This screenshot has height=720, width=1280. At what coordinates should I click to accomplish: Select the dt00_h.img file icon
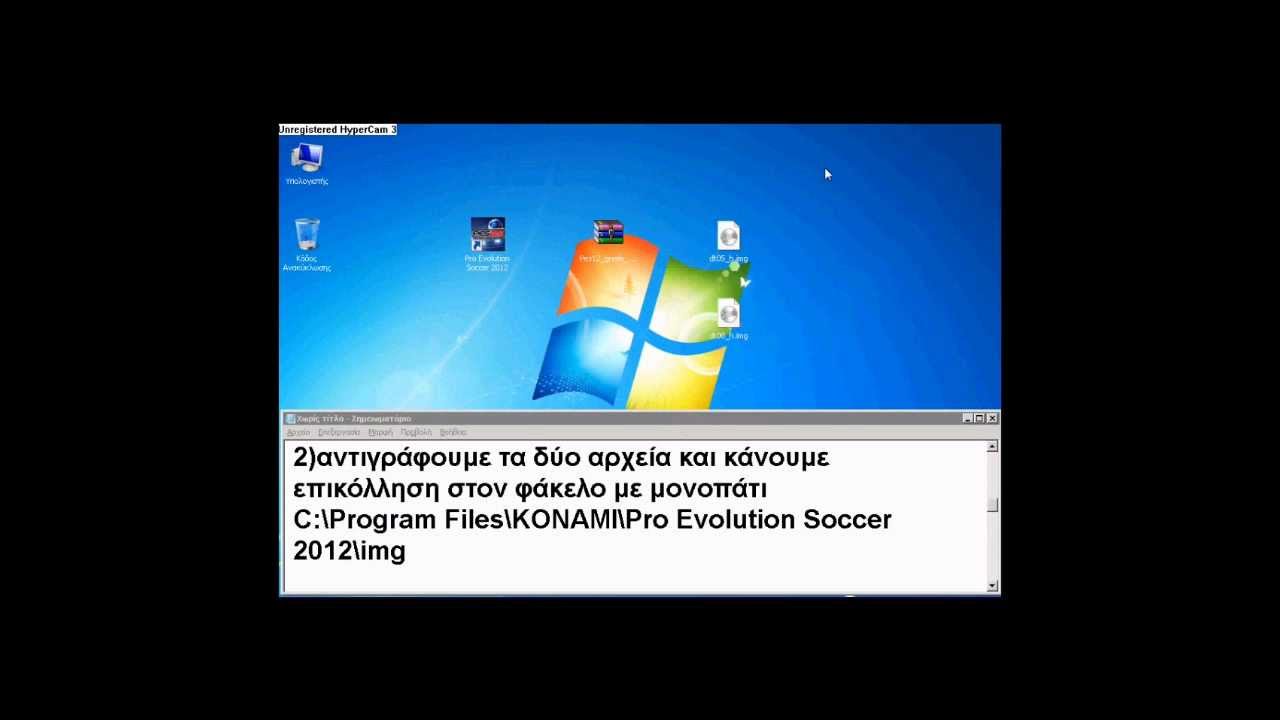[728, 319]
